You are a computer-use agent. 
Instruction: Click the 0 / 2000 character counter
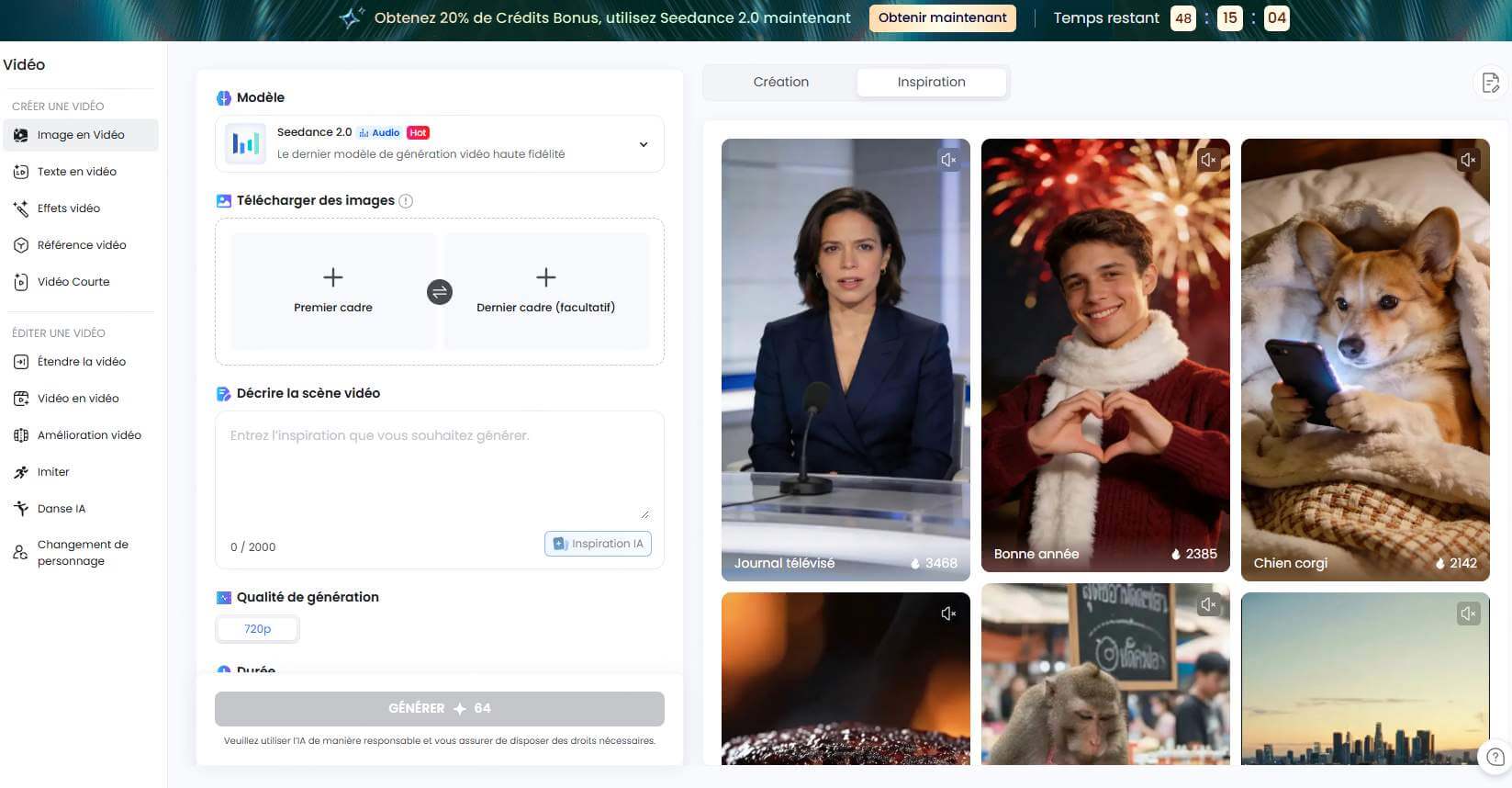coord(252,547)
